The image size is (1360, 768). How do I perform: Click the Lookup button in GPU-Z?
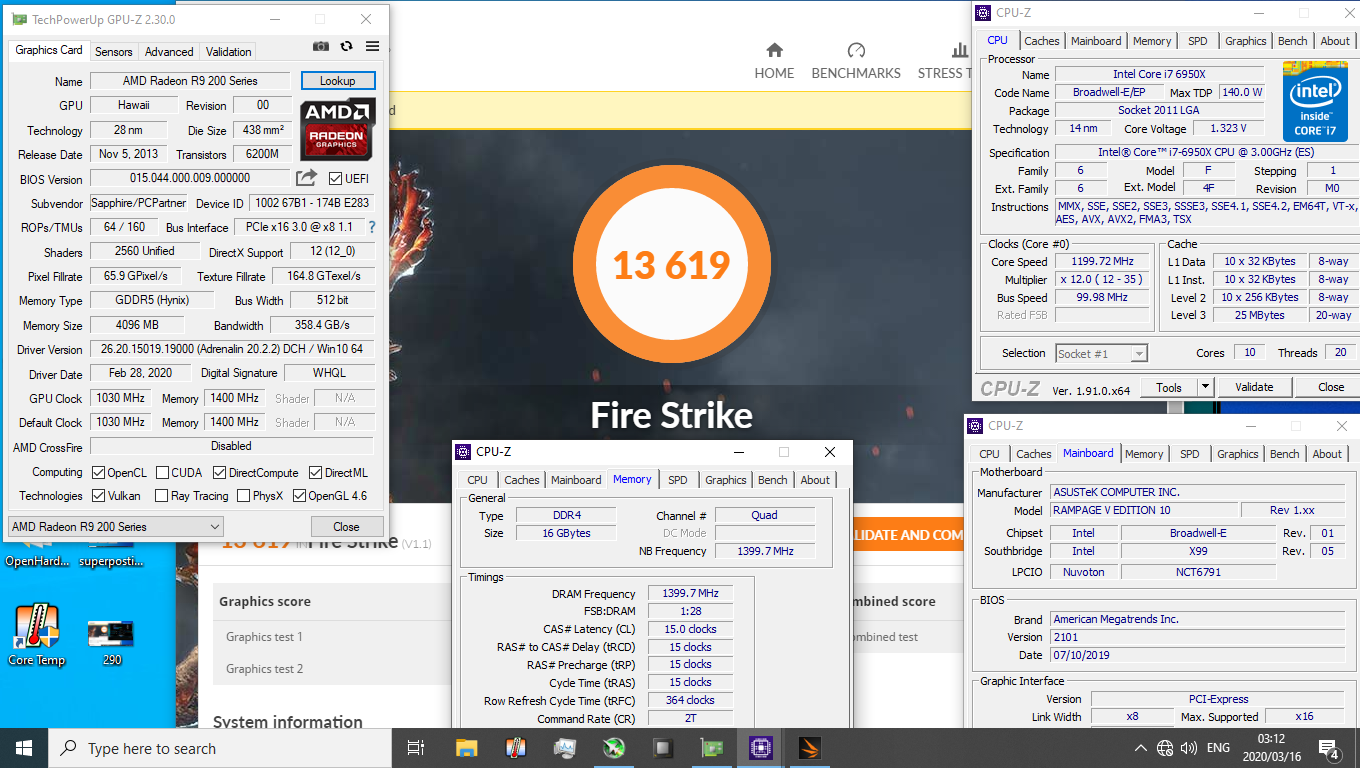[x=337, y=81]
